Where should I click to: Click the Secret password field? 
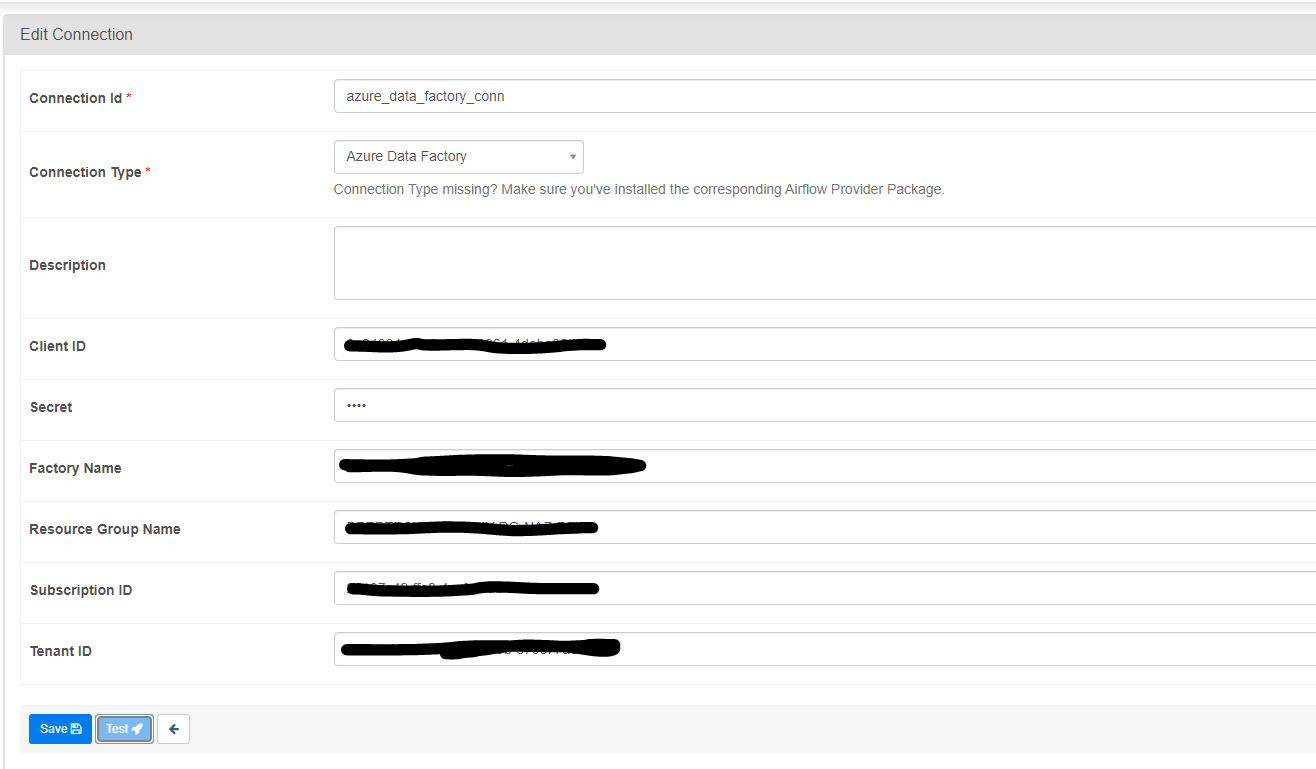pyautogui.click(x=825, y=405)
